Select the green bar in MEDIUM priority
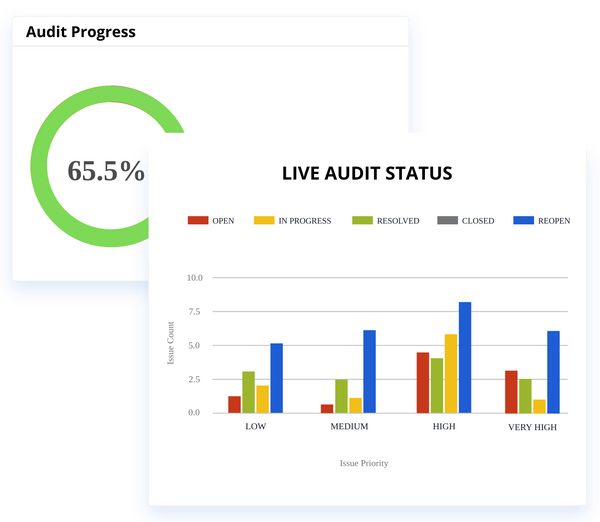The height and width of the screenshot is (522, 600). point(341,396)
